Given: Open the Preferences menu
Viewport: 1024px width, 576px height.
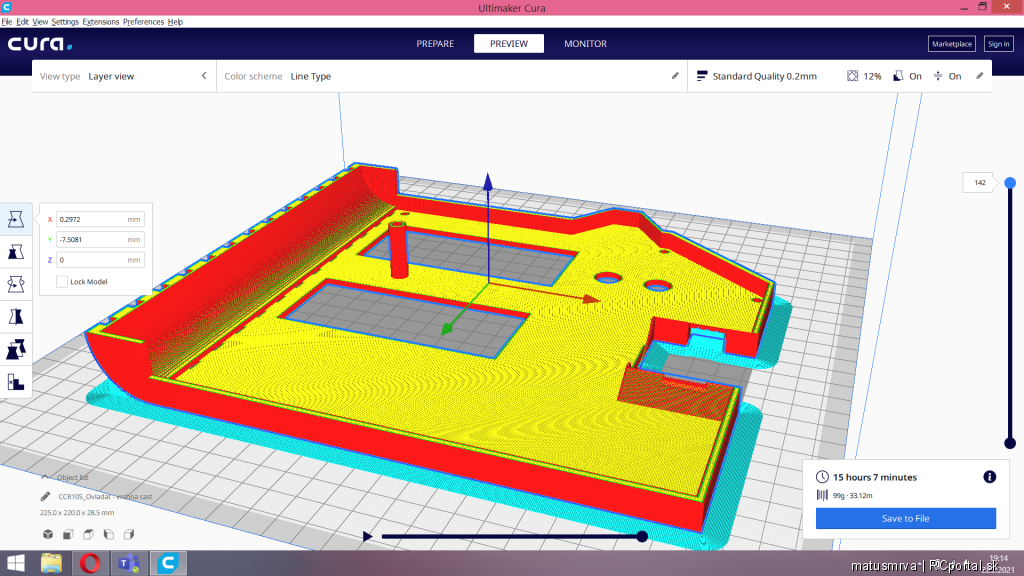Looking at the screenshot, I should [x=143, y=22].
